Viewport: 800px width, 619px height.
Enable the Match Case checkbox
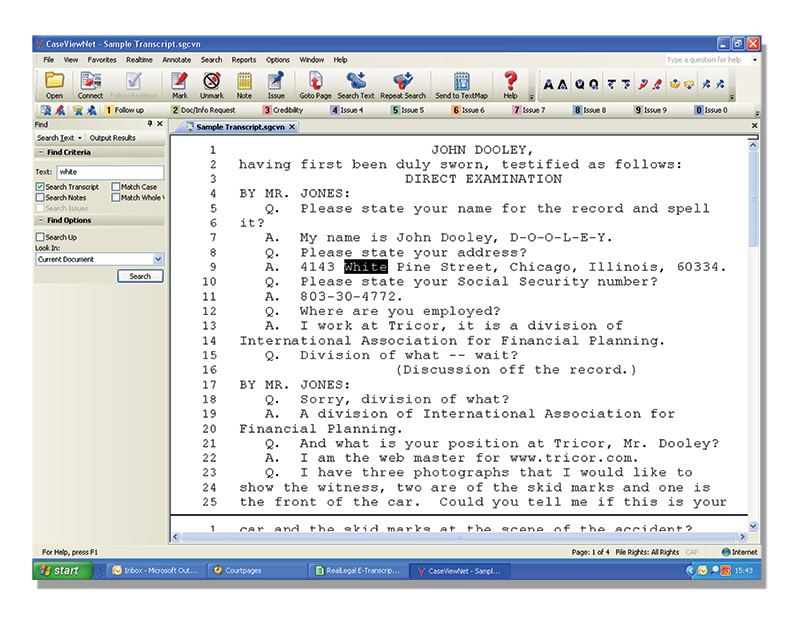pyautogui.click(x=116, y=186)
